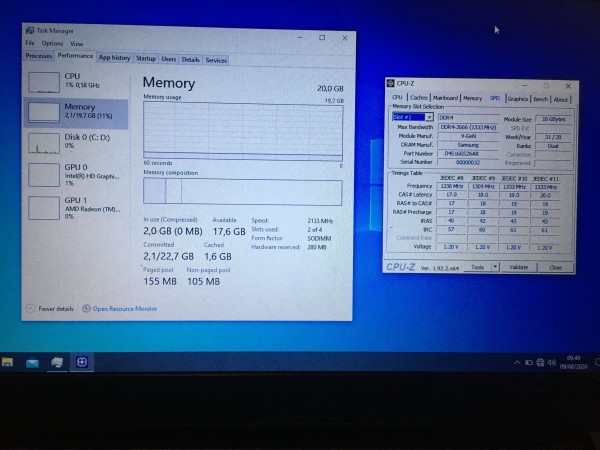600x450 pixels.
Task: Click the 2,1/22,7 GB Committed value
Action: [169, 256]
